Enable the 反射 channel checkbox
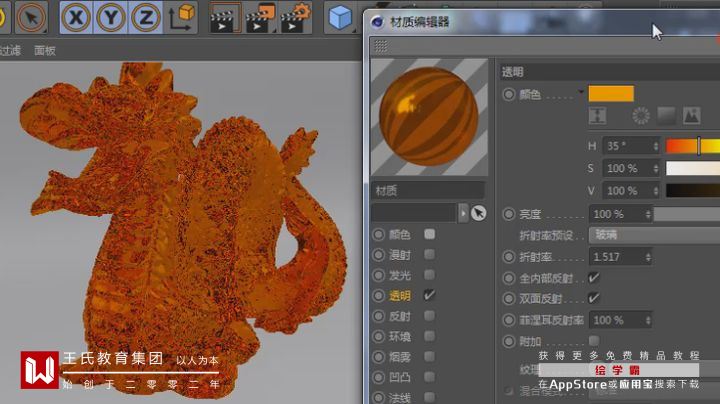This screenshot has width=720, height=404. pos(430,315)
